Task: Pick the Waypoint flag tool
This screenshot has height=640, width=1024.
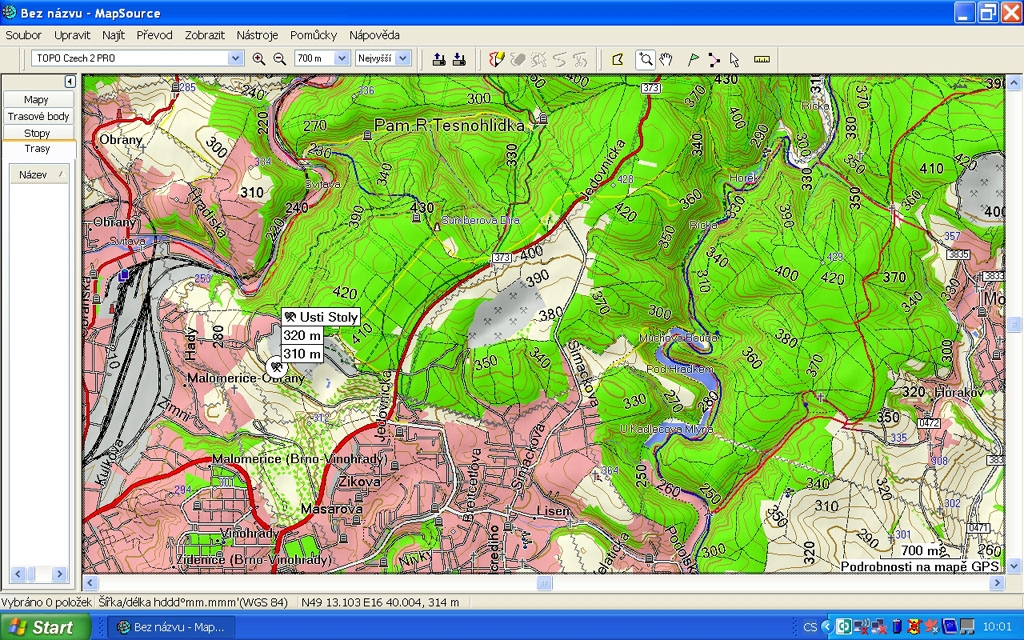Action: [x=694, y=59]
